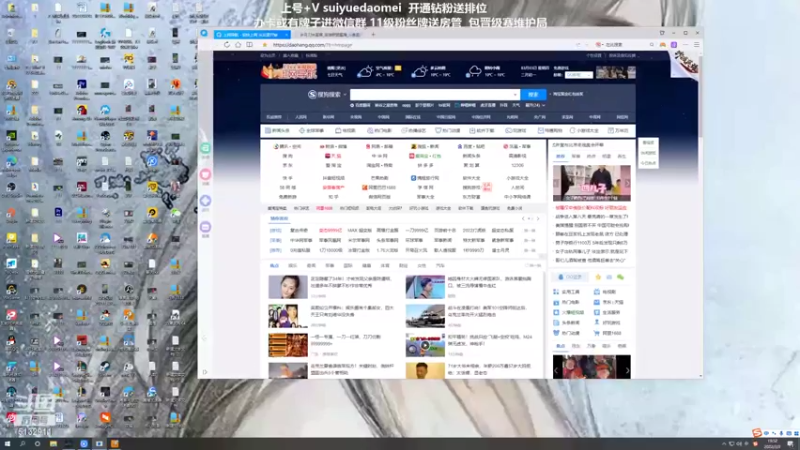This screenshot has width=800, height=450.
Task: Click the browser address bar URL
Action: click(x=312, y=45)
